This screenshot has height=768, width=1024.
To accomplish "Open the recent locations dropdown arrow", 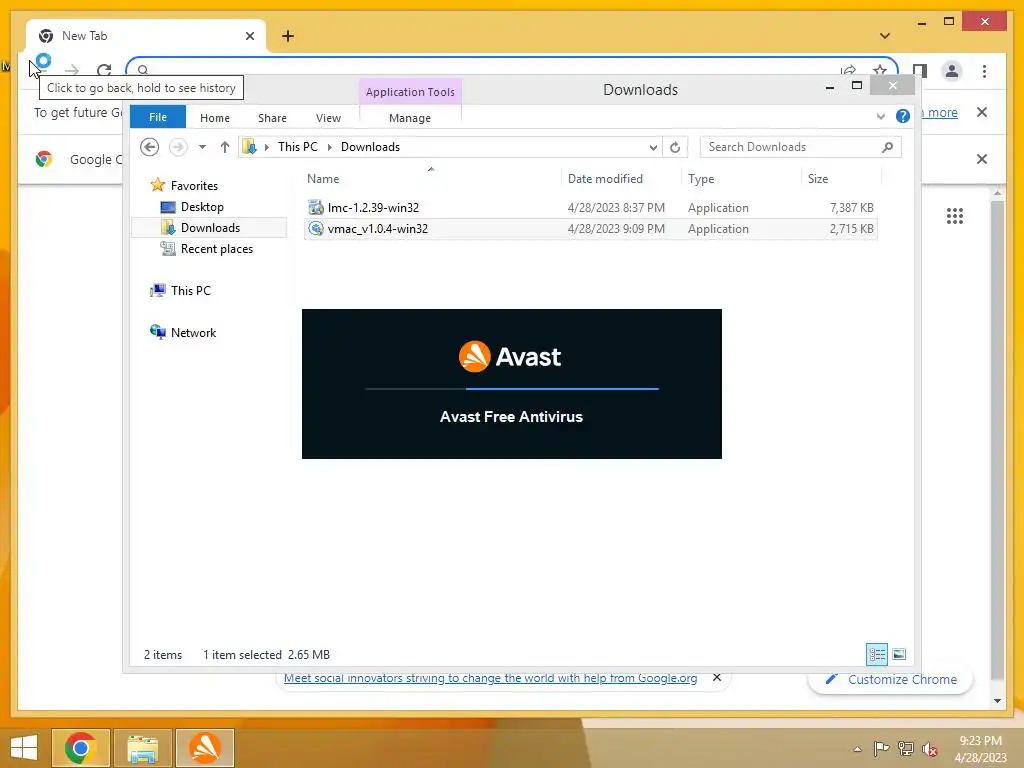I will click(202, 147).
